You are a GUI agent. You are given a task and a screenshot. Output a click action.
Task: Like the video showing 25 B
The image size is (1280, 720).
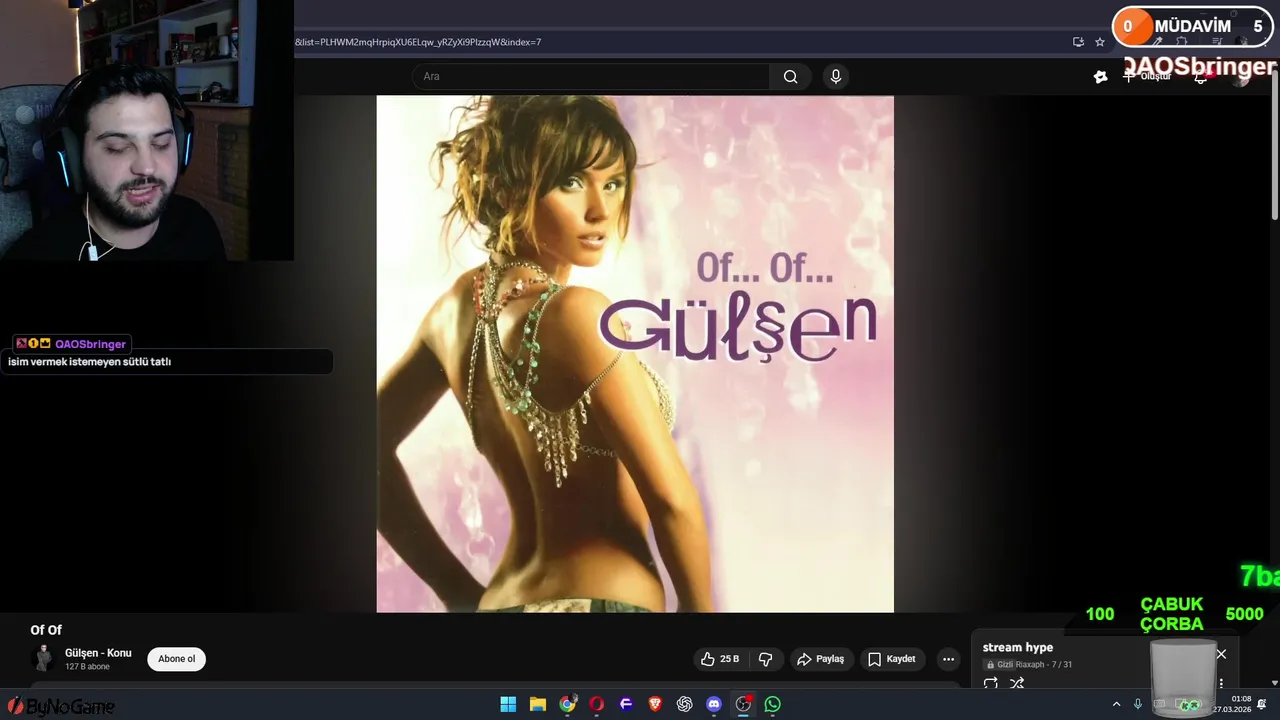point(720,659)
